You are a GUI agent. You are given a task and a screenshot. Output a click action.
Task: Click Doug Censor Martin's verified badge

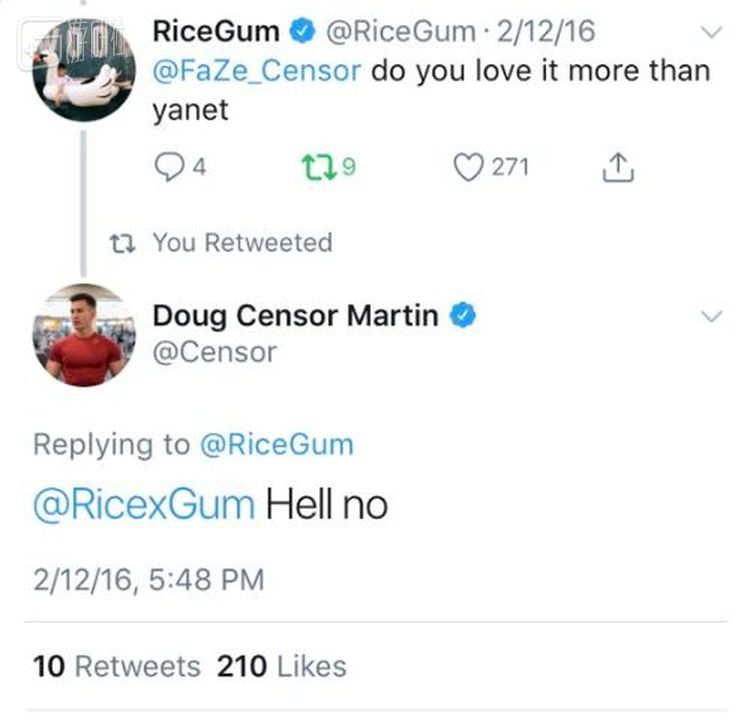pos(461,316)
